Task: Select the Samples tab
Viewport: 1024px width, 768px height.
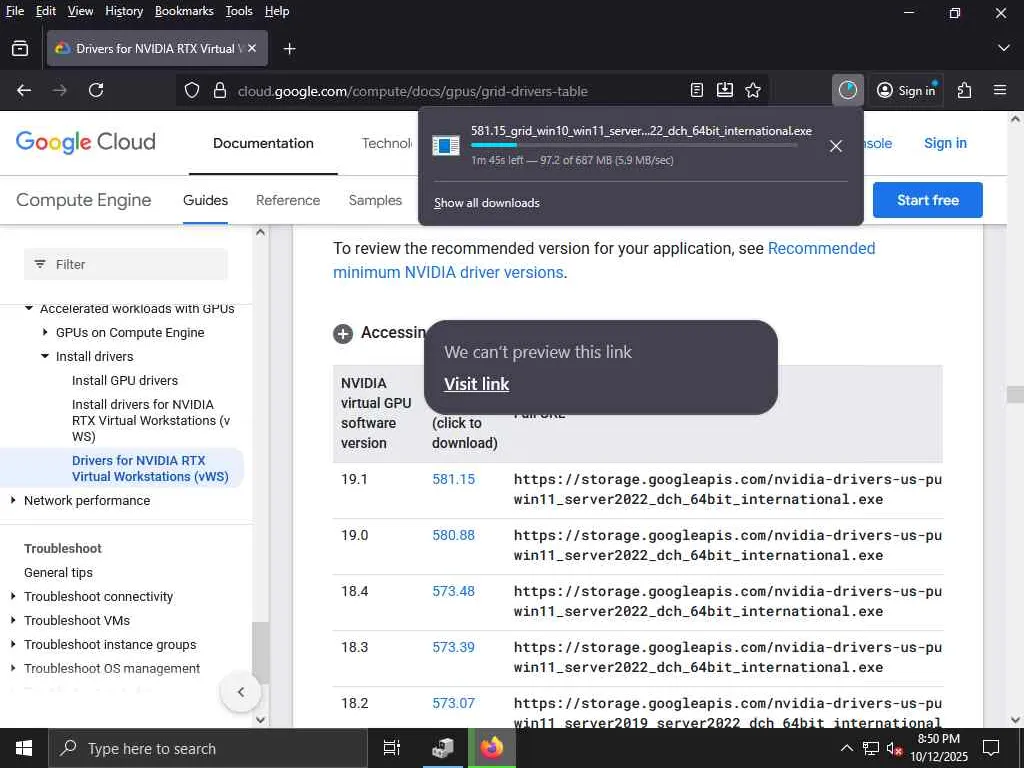Action: pos(375,200)
